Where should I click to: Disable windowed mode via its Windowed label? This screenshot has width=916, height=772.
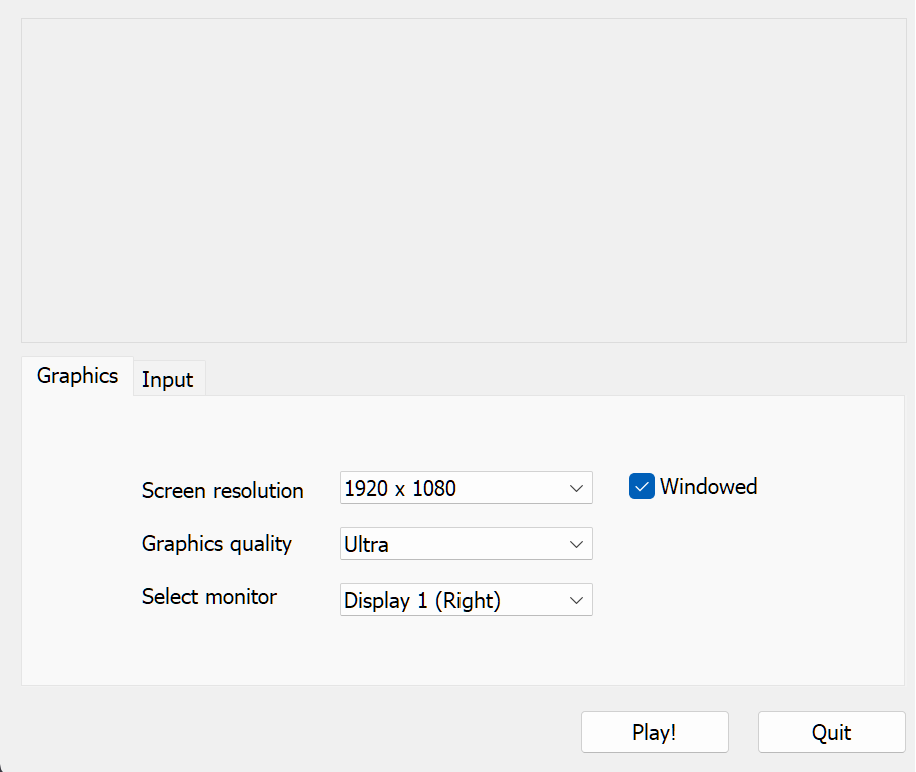(x=709, y=486)
